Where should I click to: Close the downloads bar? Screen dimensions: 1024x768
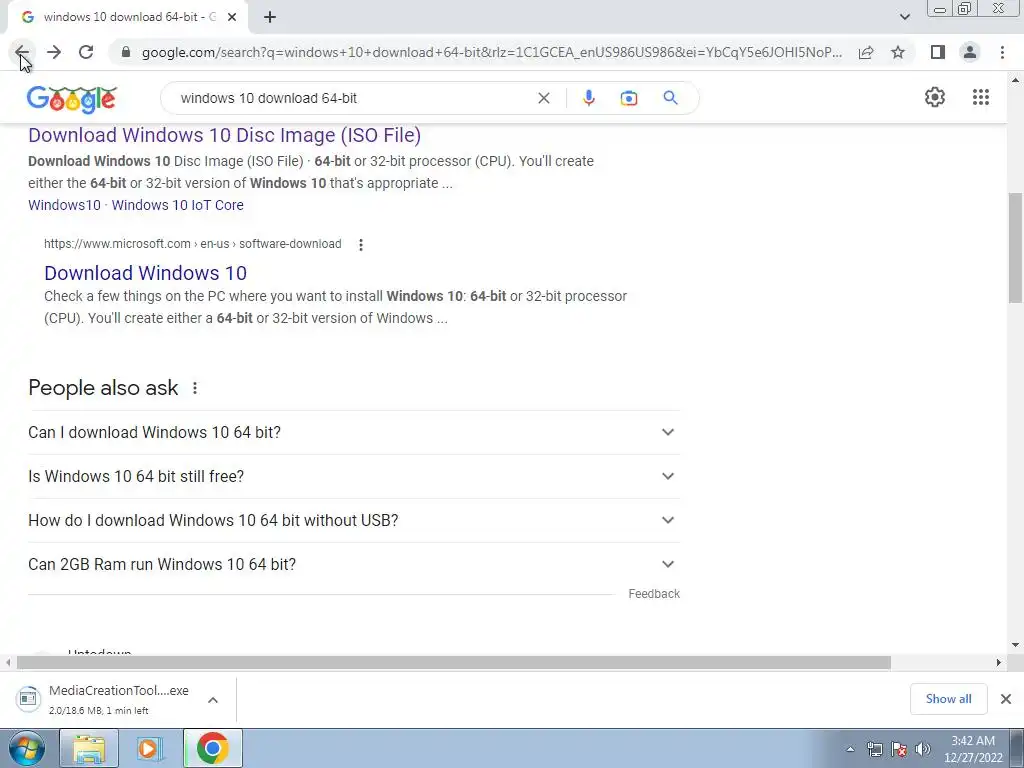pos(1006,699)
